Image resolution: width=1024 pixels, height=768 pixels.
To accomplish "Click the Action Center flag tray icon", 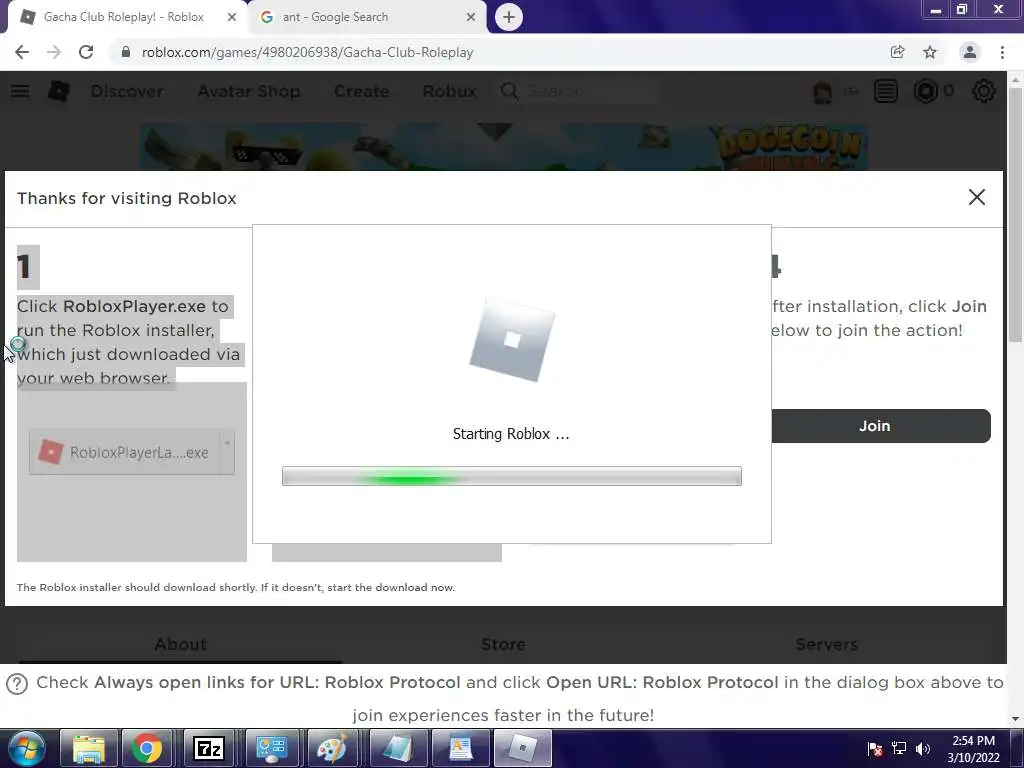I will (x=875, y=749).
